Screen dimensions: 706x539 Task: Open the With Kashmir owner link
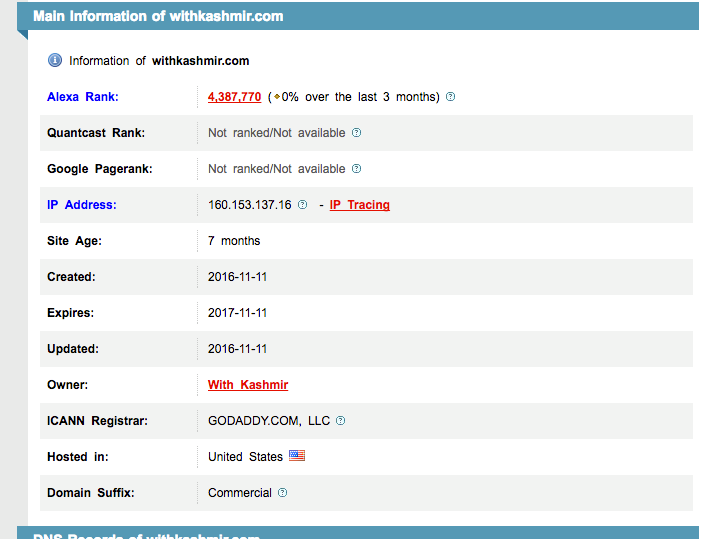[x=247, y=385]
